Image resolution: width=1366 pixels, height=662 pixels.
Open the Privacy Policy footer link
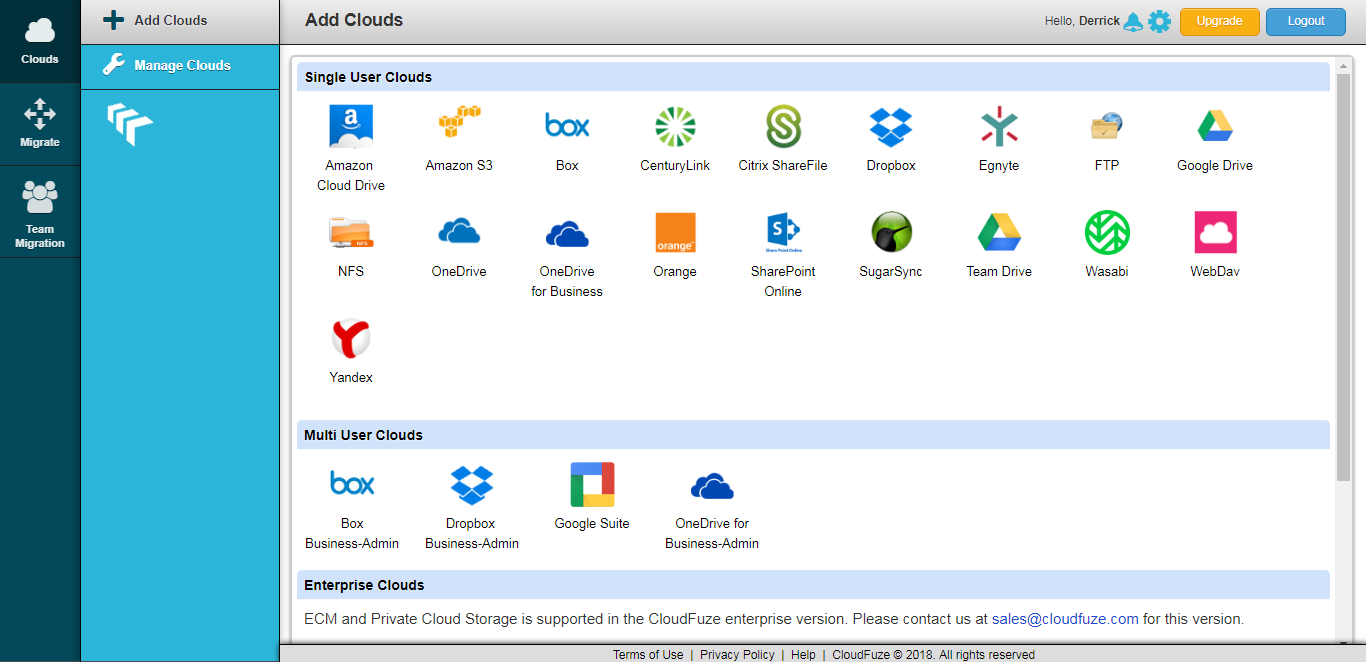[737, 655]
